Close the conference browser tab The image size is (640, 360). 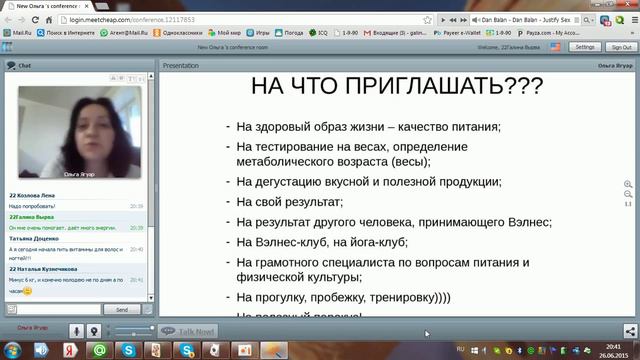(87, 6)
